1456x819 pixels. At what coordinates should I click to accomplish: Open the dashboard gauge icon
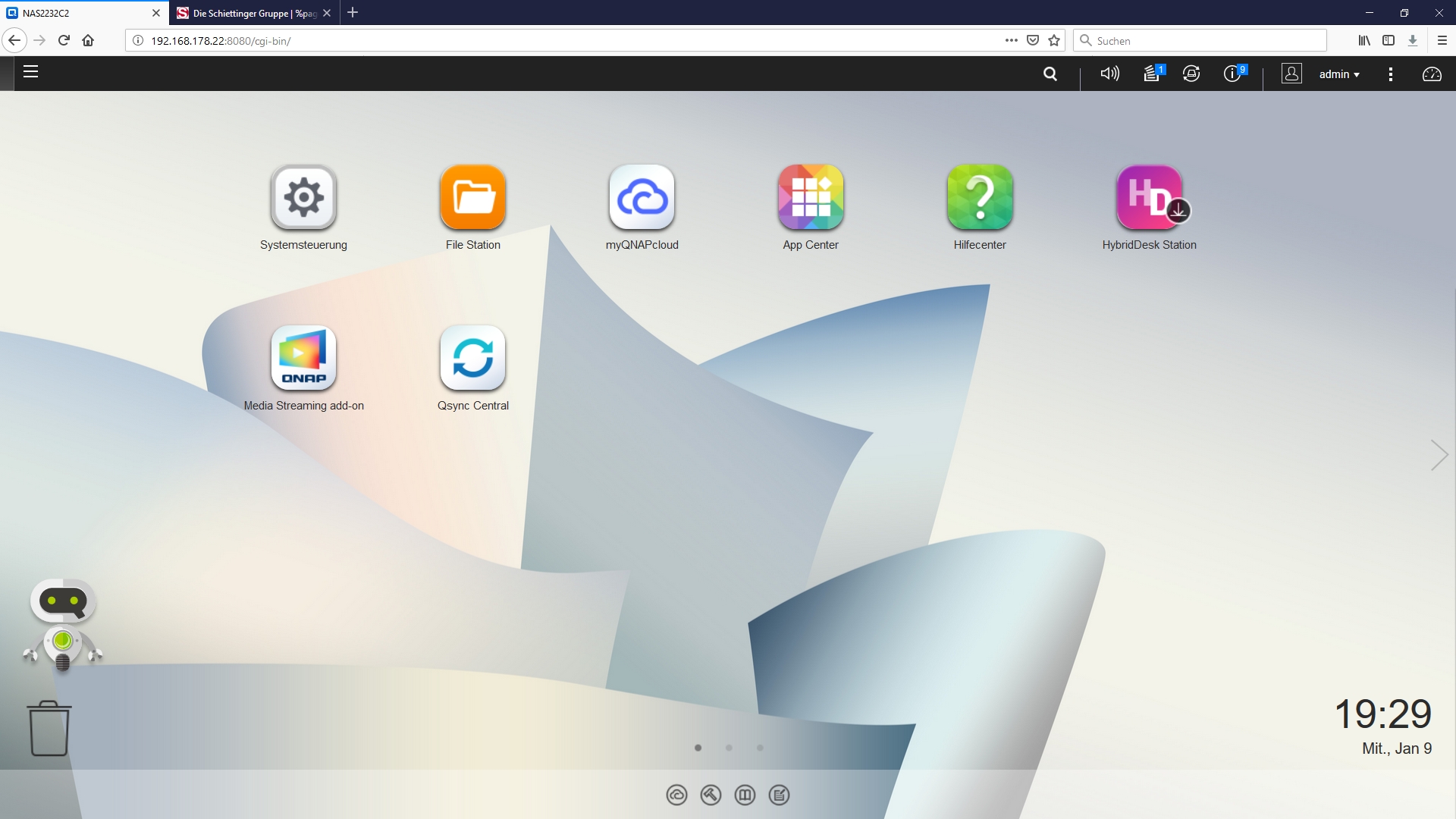1432,74
